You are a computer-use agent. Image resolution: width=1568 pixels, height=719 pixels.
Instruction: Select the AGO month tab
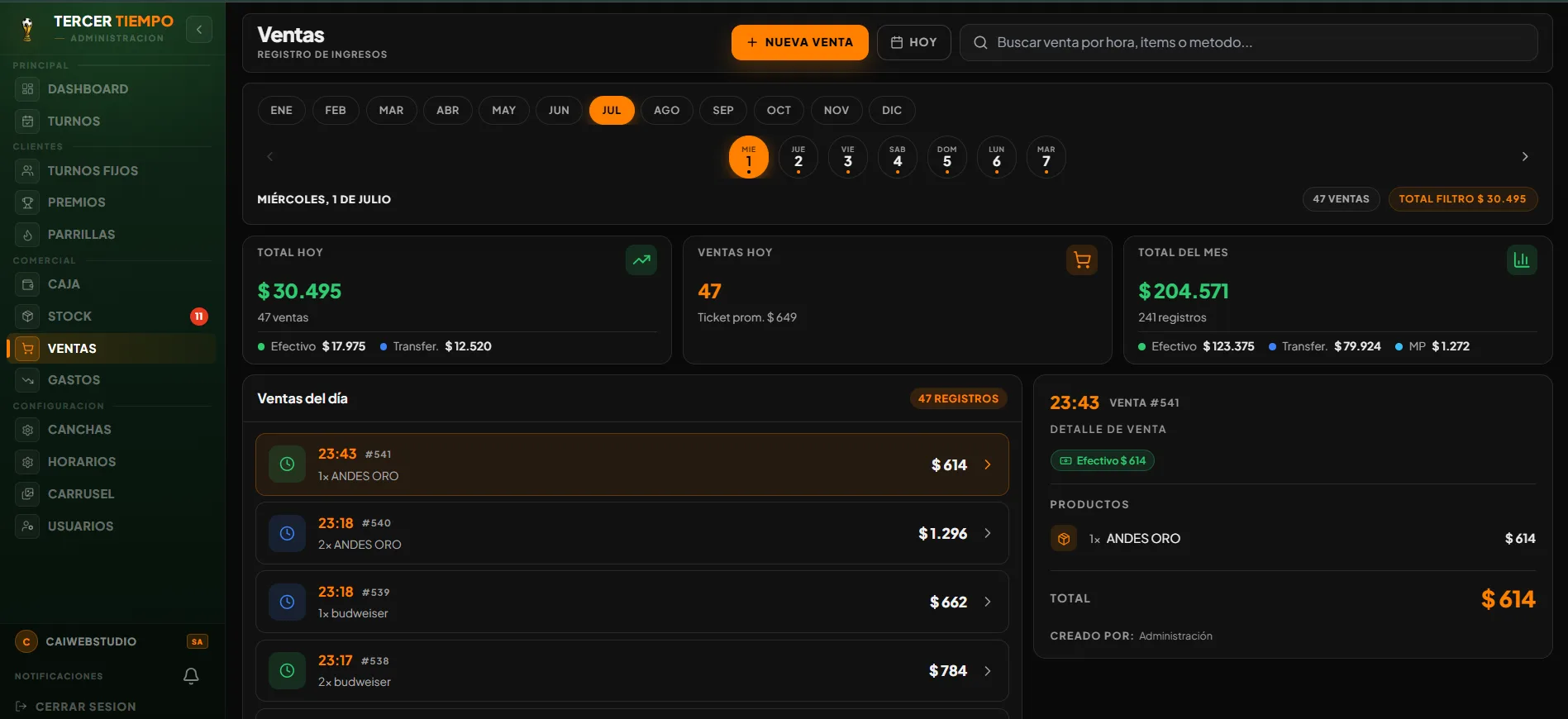tap(666, 110)
